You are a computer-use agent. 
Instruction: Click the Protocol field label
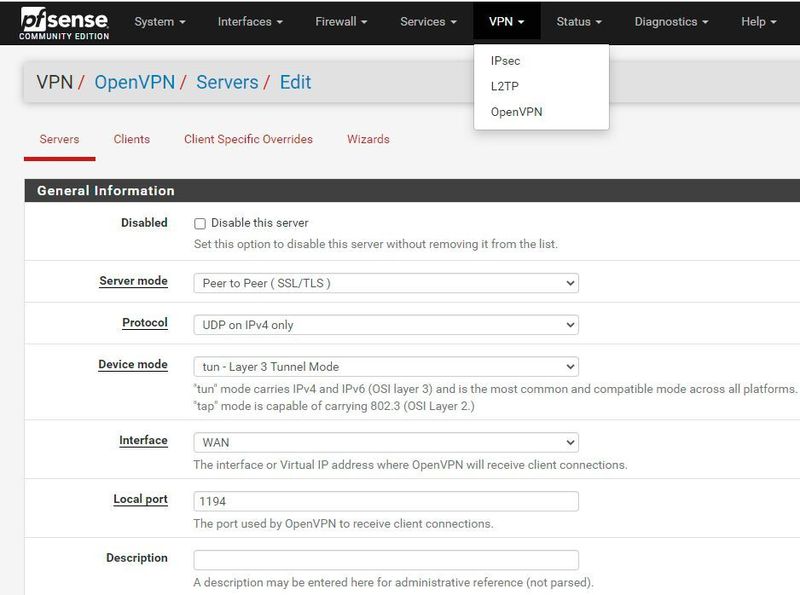pos(145,323)
